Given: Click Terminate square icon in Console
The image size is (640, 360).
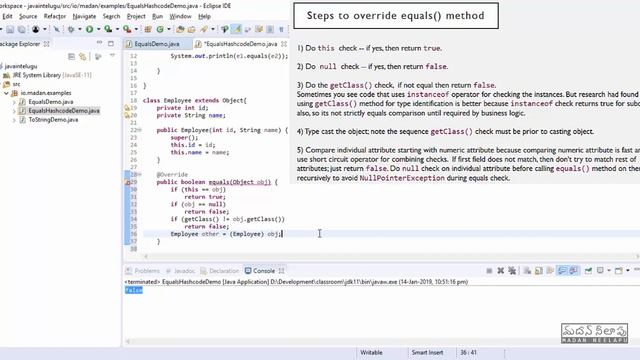Looking at the screenshot, I should coord(489,271).
